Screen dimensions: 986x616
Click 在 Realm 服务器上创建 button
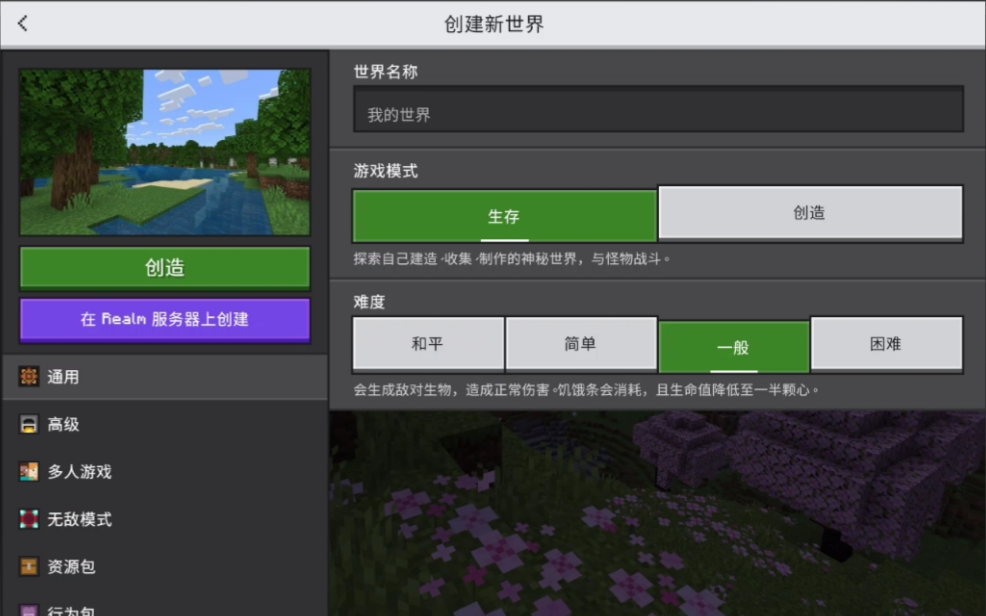(x=165, y=320)
